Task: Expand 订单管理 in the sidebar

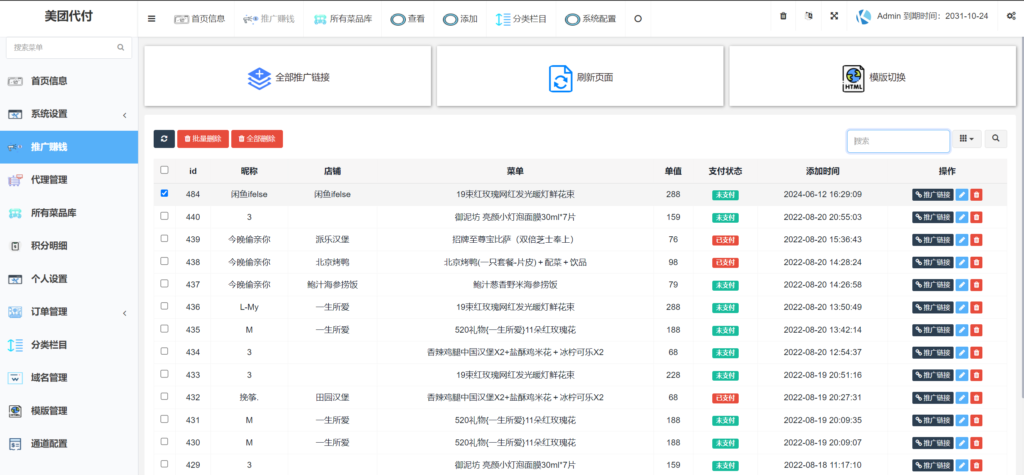Action: pyautogui.click(x=68, y=312)
